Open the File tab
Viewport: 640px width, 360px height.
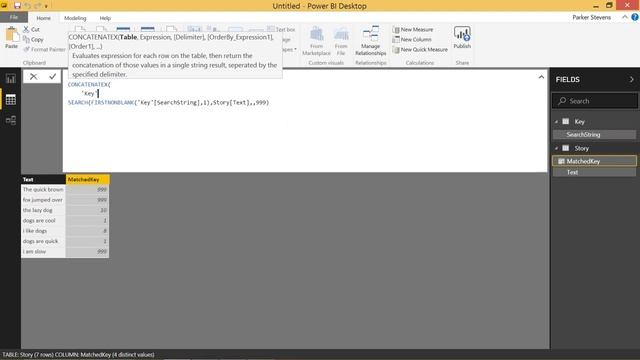(14, 17)
